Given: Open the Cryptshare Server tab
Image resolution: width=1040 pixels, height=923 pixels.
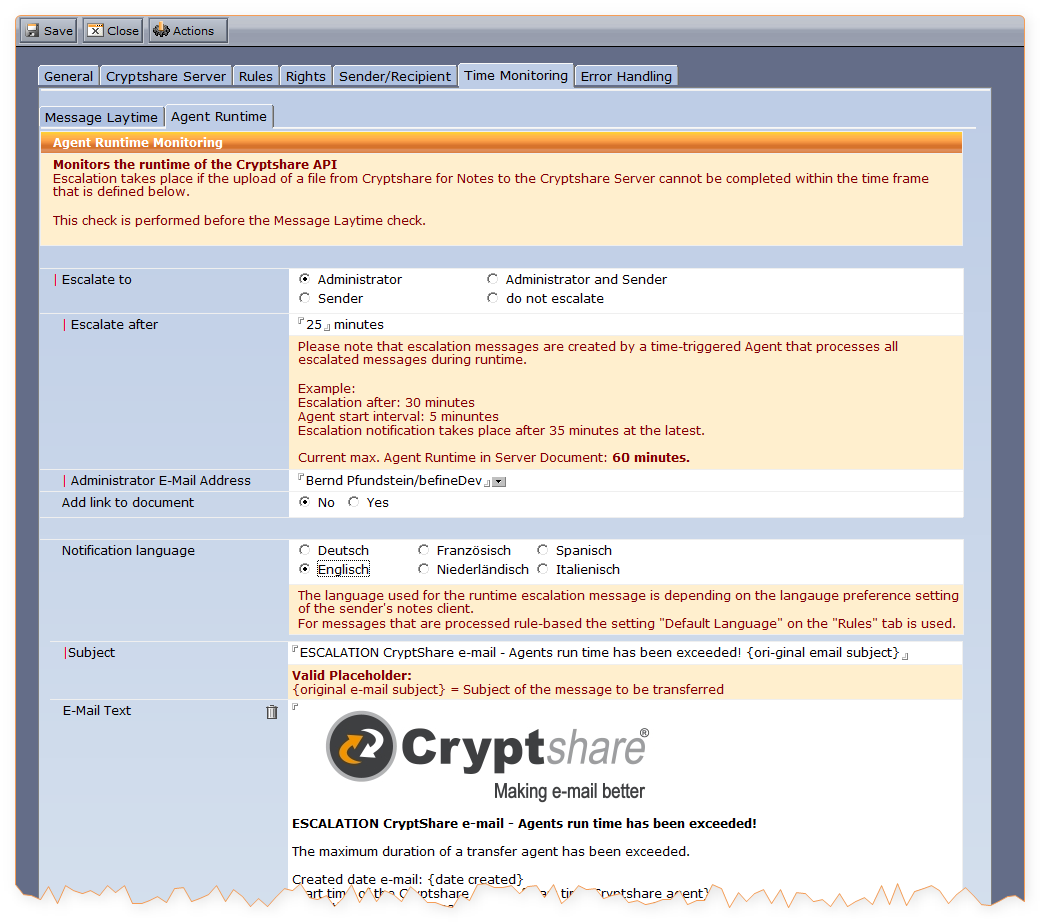Looking at the screenshot, I should click(x=166, y=76).
